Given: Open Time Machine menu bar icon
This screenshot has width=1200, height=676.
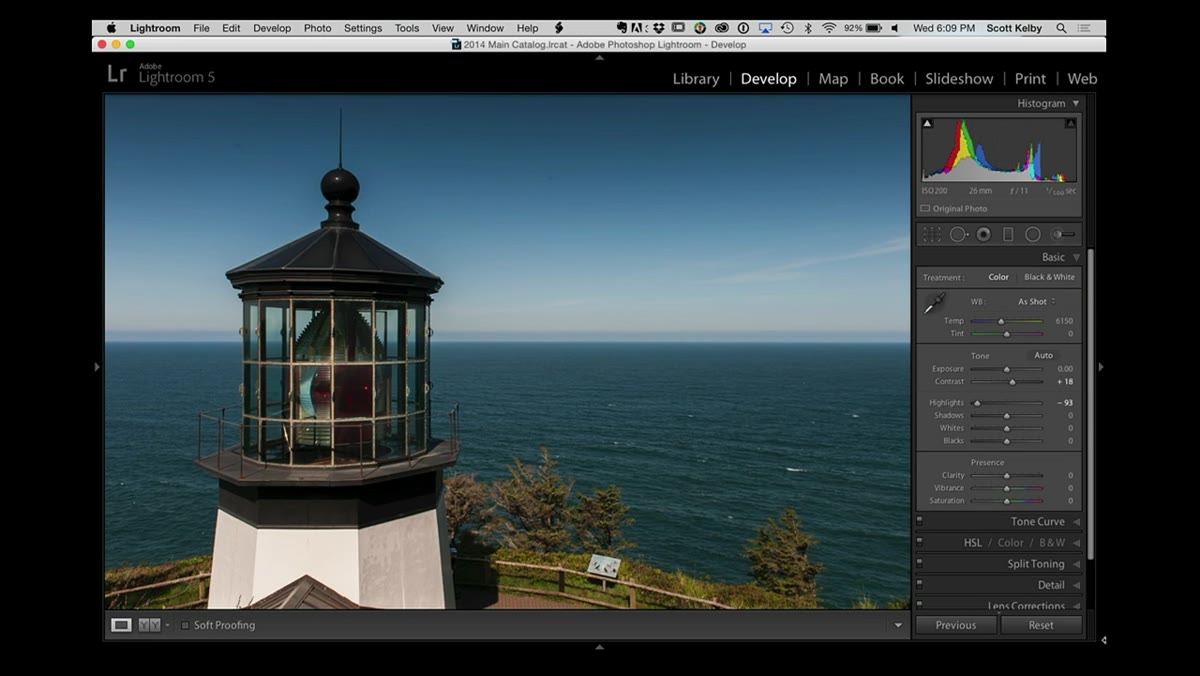Looking at the screenshot, I should click(787, 28).
